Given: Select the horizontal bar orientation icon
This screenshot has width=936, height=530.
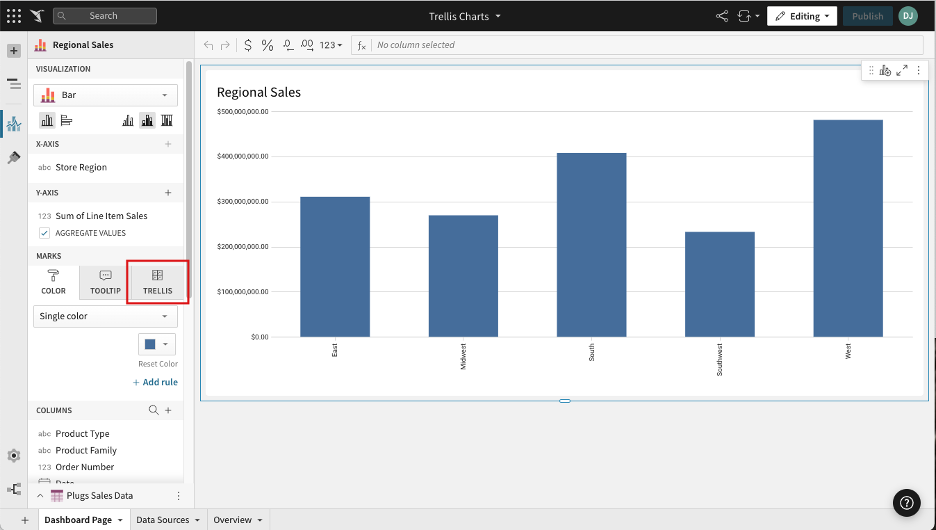Looking at the screenshot, I should pos(66,120).
